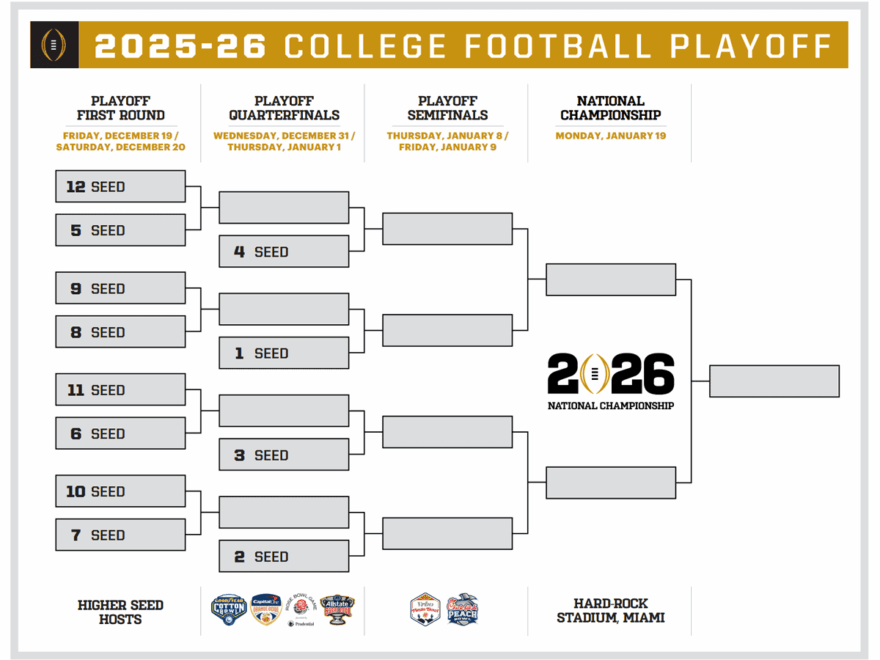Click the 1 SEED quarterfinal box
The height and width of the screenshot is (660, 880).
[284, 353]
